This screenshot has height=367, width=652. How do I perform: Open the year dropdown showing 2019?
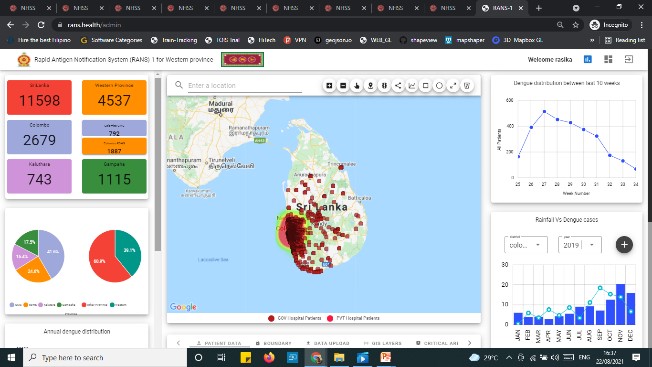tap(580, 244)
